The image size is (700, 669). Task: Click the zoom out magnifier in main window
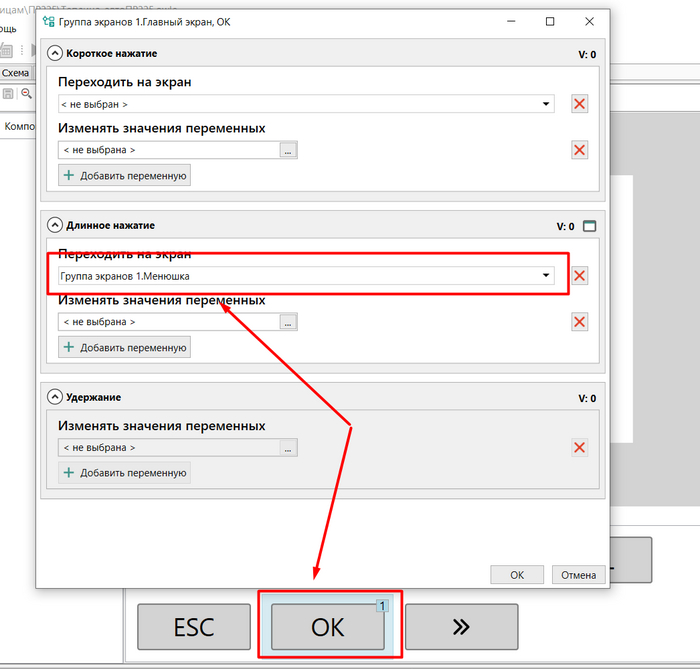pyautogui.click(x=26, y=93)
